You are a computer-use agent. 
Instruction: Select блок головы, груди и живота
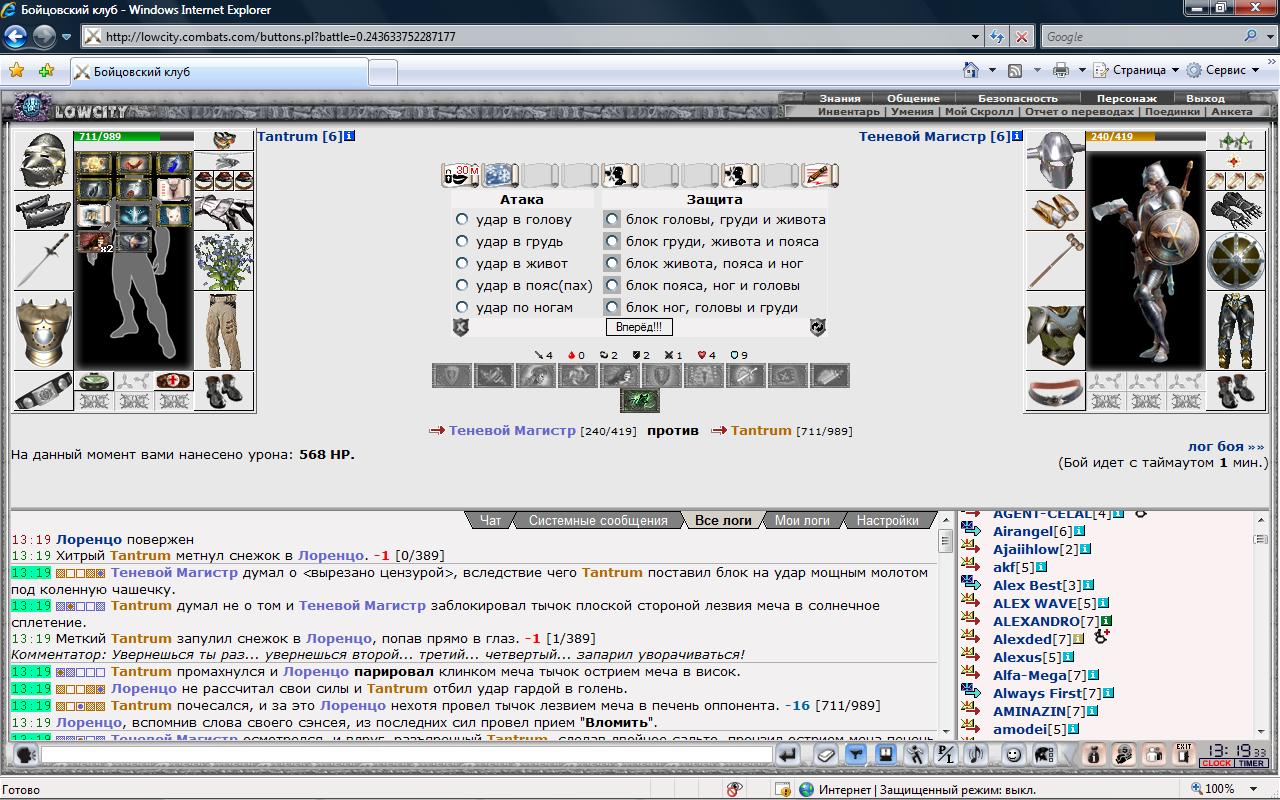[612, 219]
